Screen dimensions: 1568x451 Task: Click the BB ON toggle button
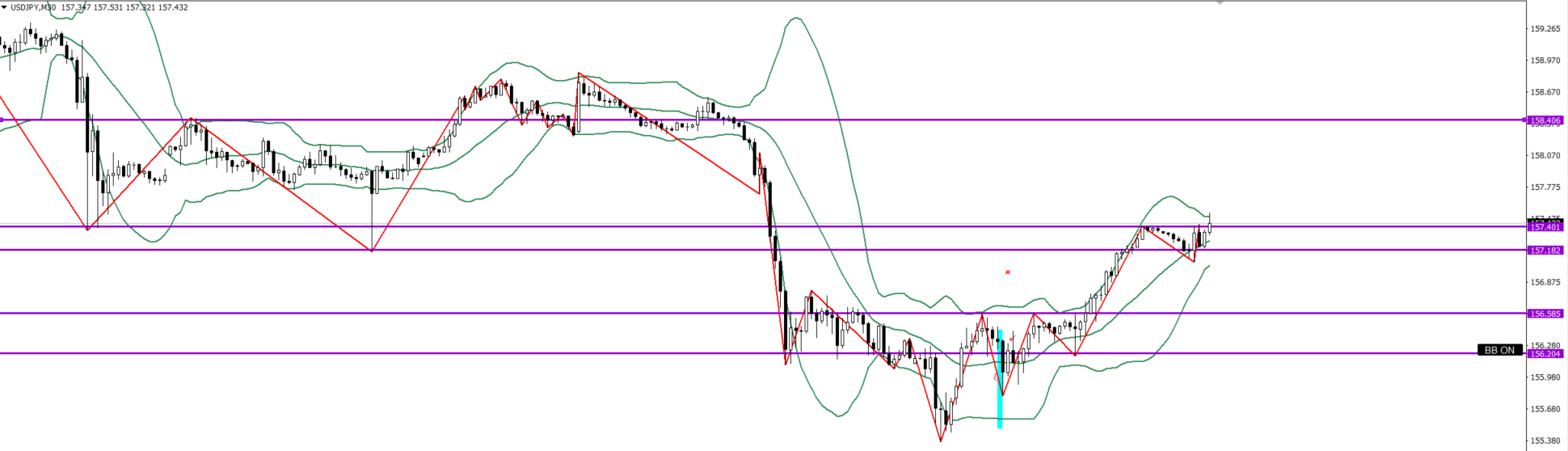coord(1499,350)
